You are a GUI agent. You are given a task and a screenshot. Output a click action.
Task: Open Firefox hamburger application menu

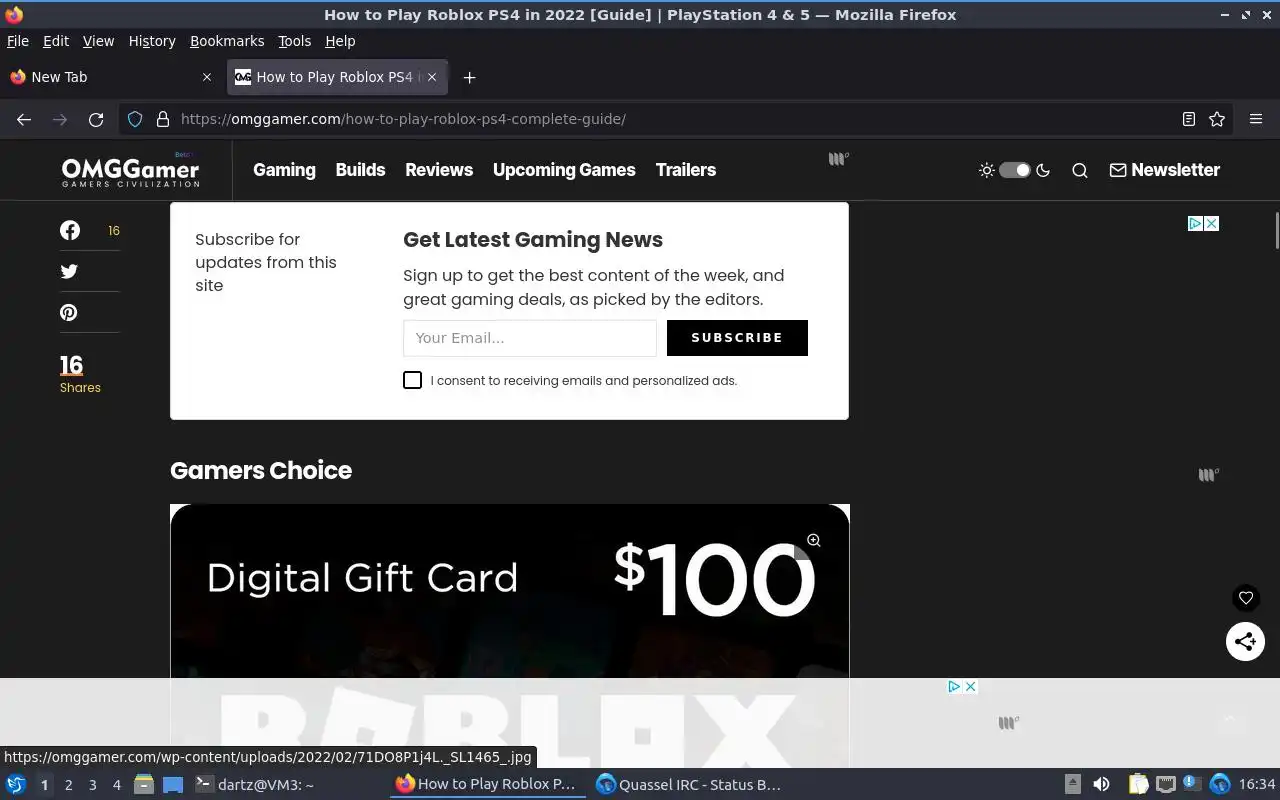click(x=1256, y=119)
